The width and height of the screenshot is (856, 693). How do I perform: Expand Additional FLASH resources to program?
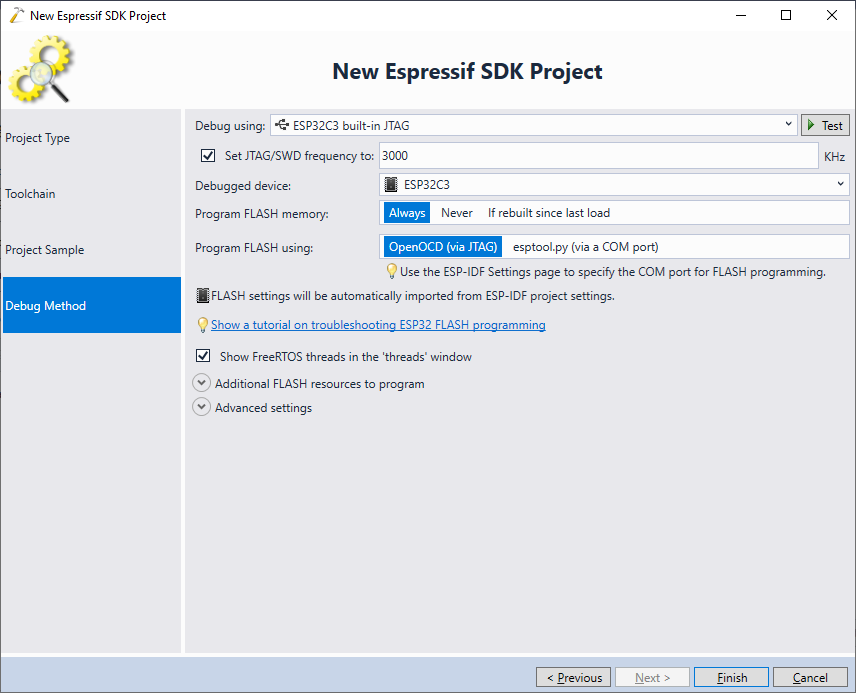click(201, 383)
